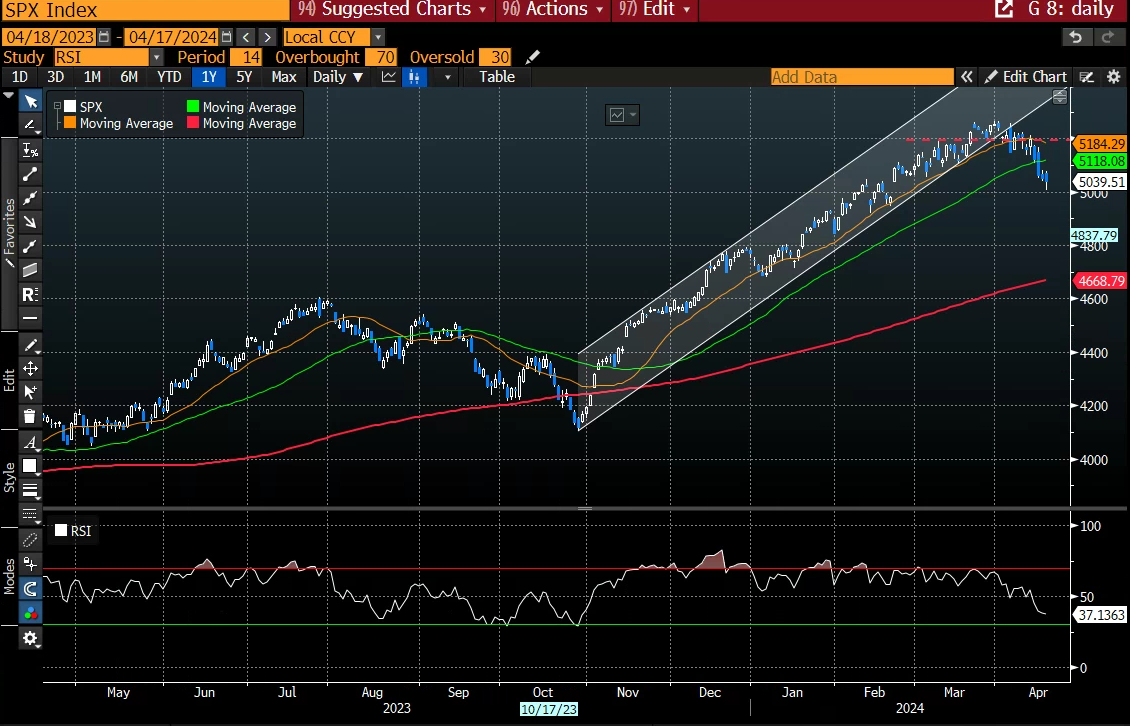
Task: Select the parallel channel tool
Action: [30, 270]
